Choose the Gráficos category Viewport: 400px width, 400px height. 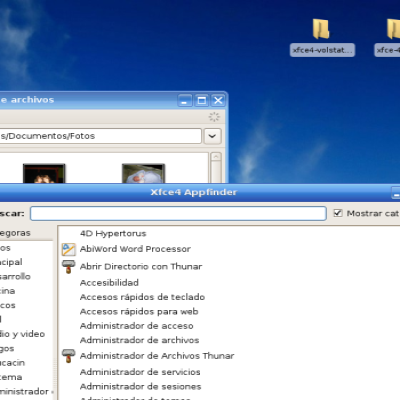tap(8, 305)
